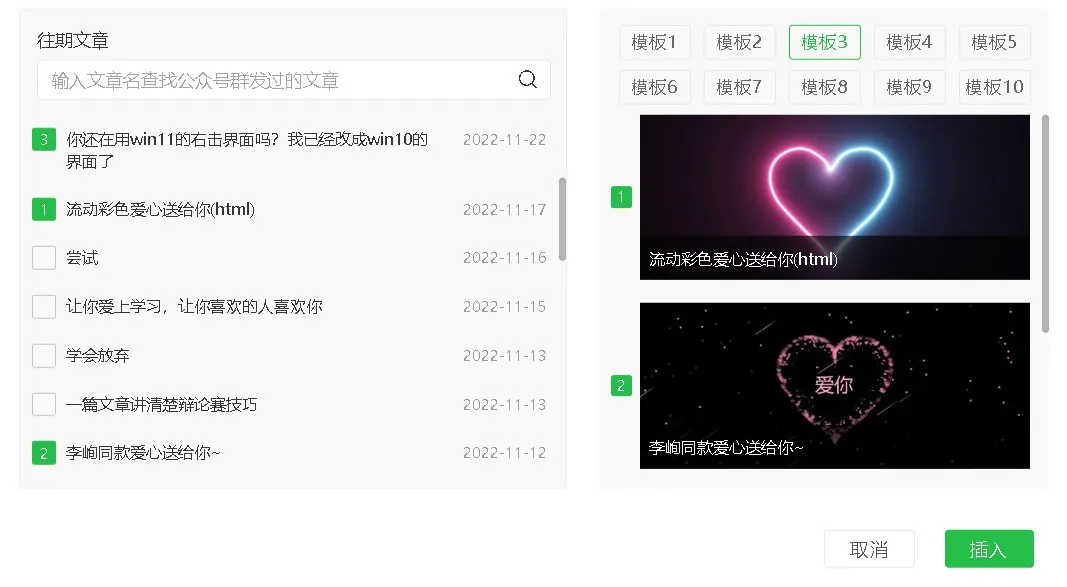Click the article list scrollbar
This screenshot has width=1067, height=587.
pyautogui.click(x=562, y=219)
